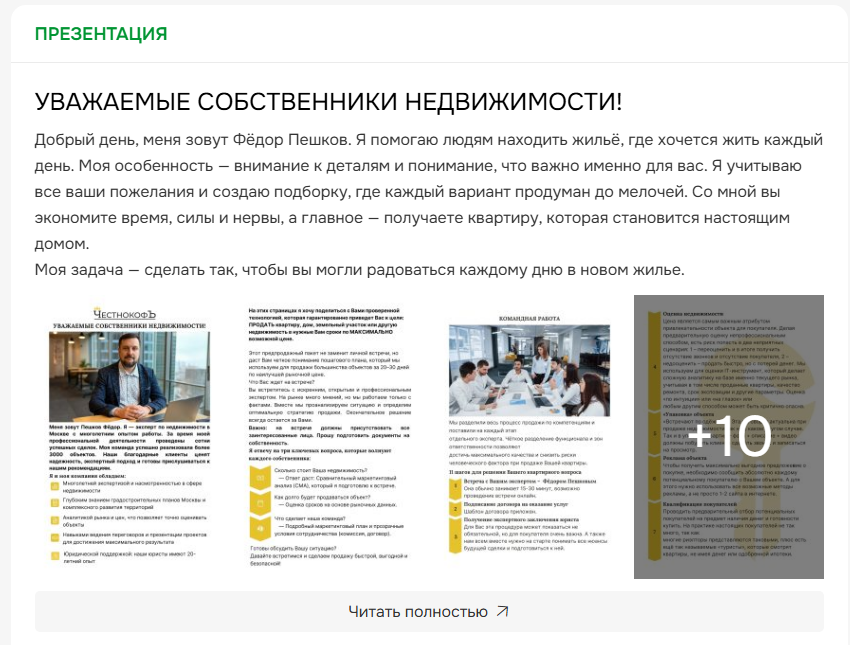Open the '+10' more pages thumbnail
850x645 pixels.
pyautogui.click(x=729, y=437)
